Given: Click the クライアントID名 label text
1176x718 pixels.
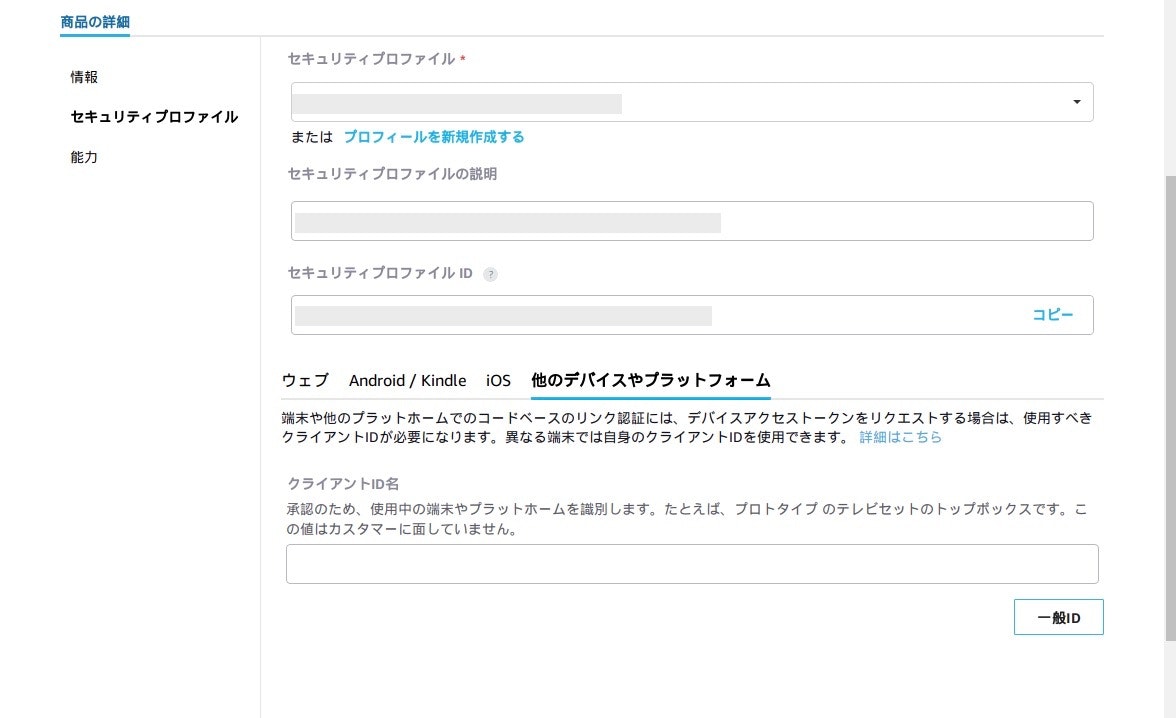Looking at the screenshot, I should (343, 483).
